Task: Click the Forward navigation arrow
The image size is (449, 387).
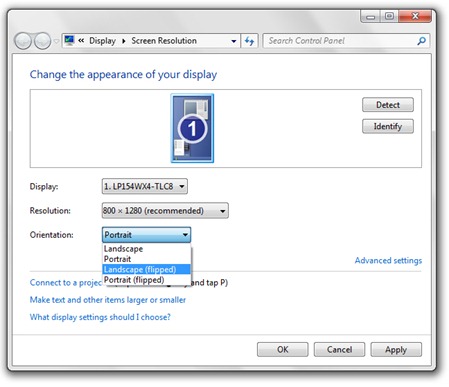Action: (43, 41)
